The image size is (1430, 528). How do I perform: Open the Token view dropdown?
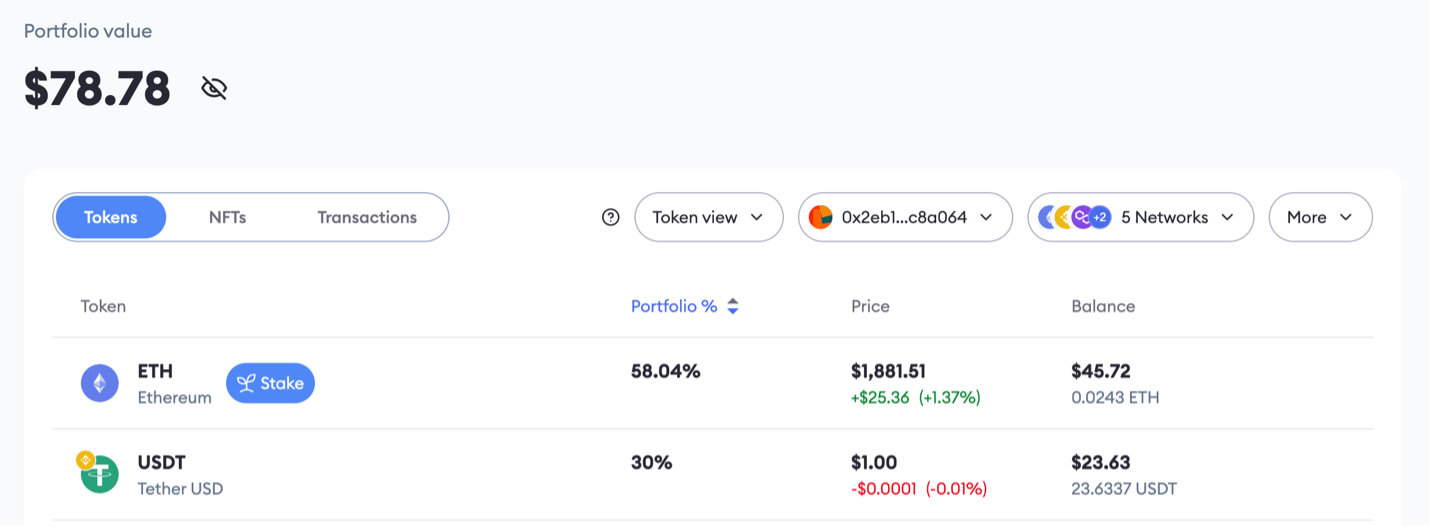tap(708, 217)
